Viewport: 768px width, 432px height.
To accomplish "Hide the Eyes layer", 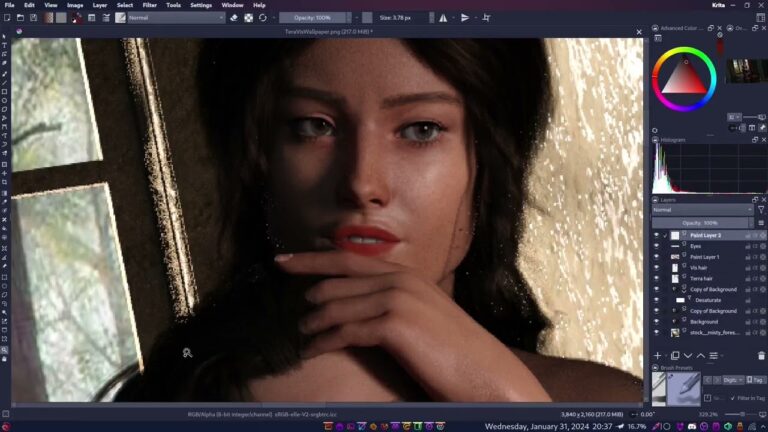I will 656,246.
